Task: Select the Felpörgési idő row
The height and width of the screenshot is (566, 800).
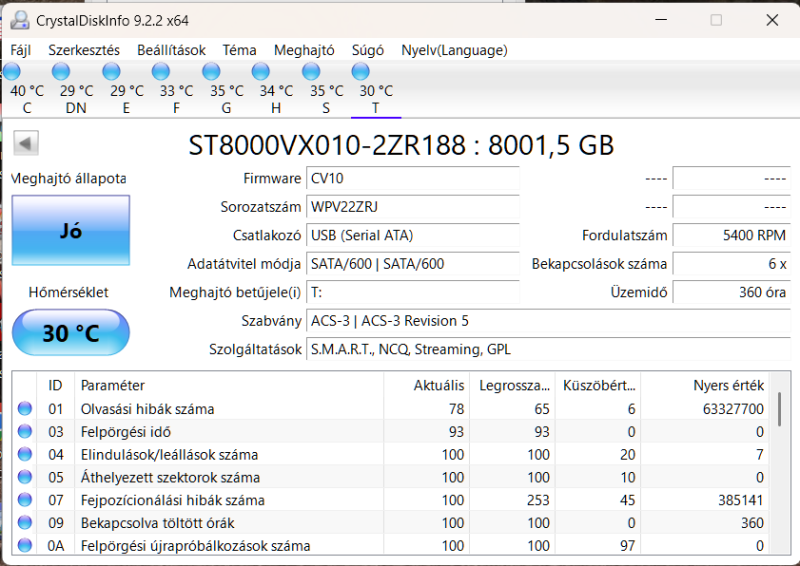Action: 390,431
